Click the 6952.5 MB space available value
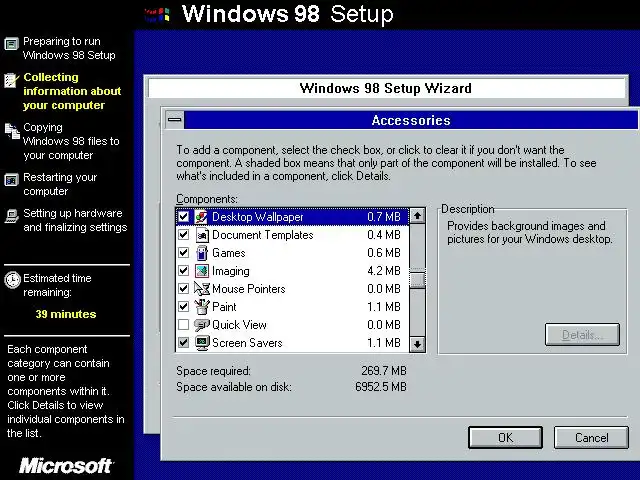This screenshot has width=640, height=480. [x=381, y=387]
